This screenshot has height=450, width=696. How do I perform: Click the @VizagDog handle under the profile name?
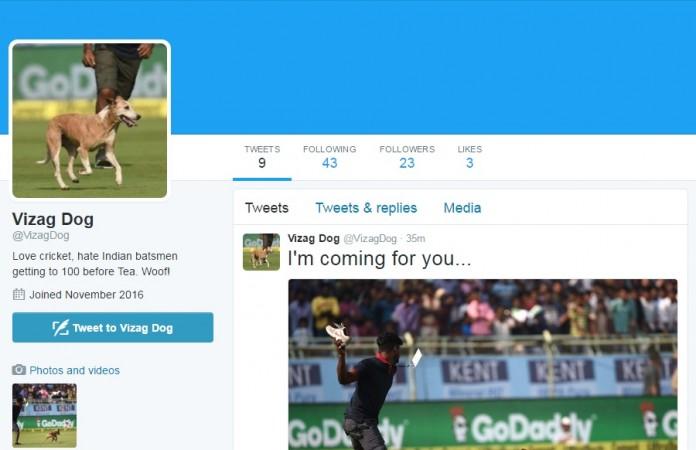click(x=41, y=235)
